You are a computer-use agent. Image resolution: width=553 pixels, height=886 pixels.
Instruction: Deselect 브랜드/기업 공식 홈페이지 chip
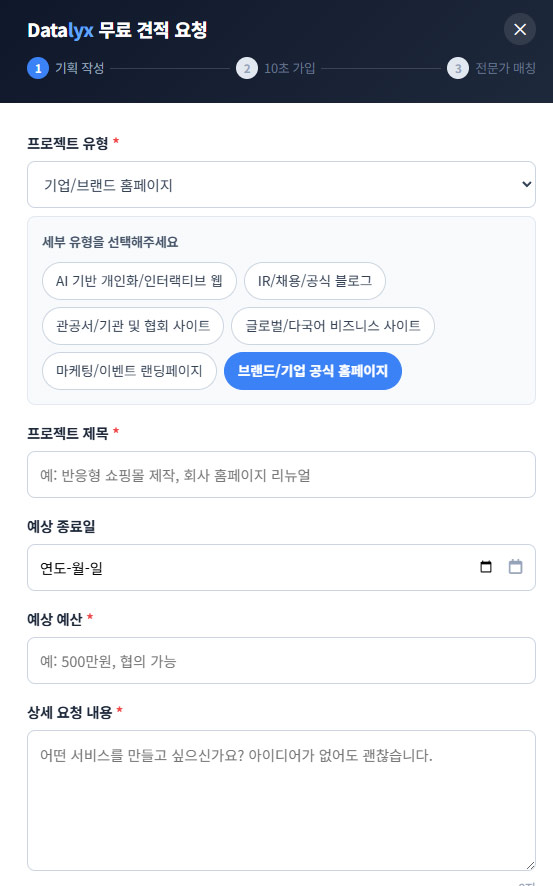coord(313,371)
